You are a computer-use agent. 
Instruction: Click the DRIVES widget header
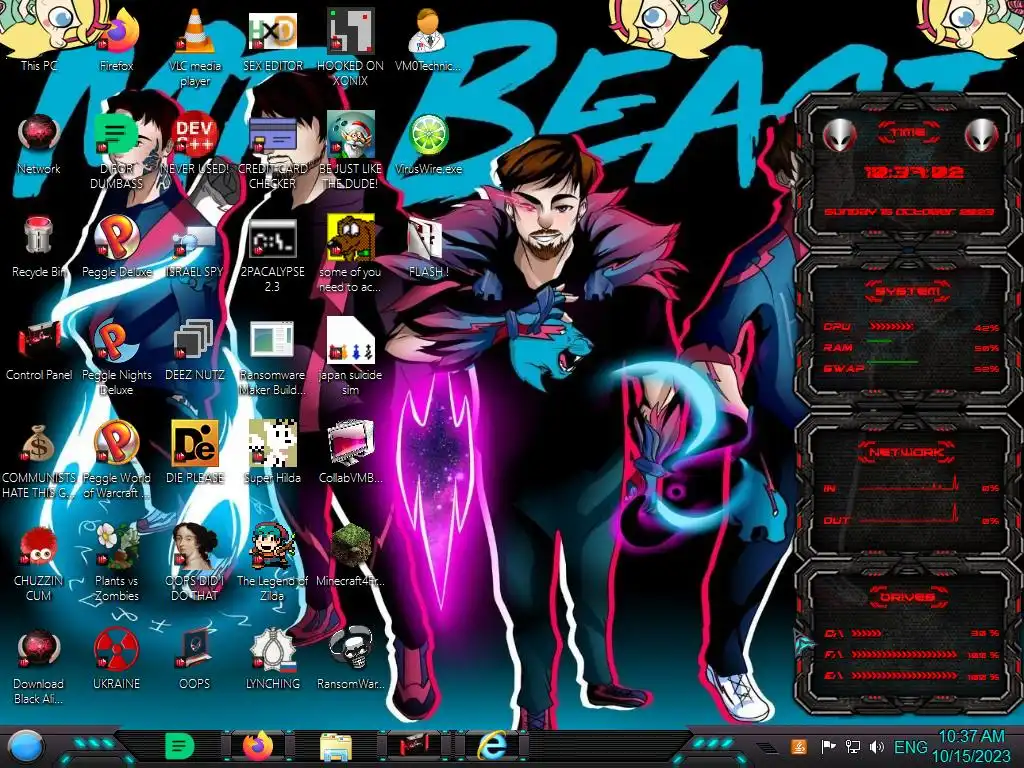pyautogui.click(x=908, y=596)
